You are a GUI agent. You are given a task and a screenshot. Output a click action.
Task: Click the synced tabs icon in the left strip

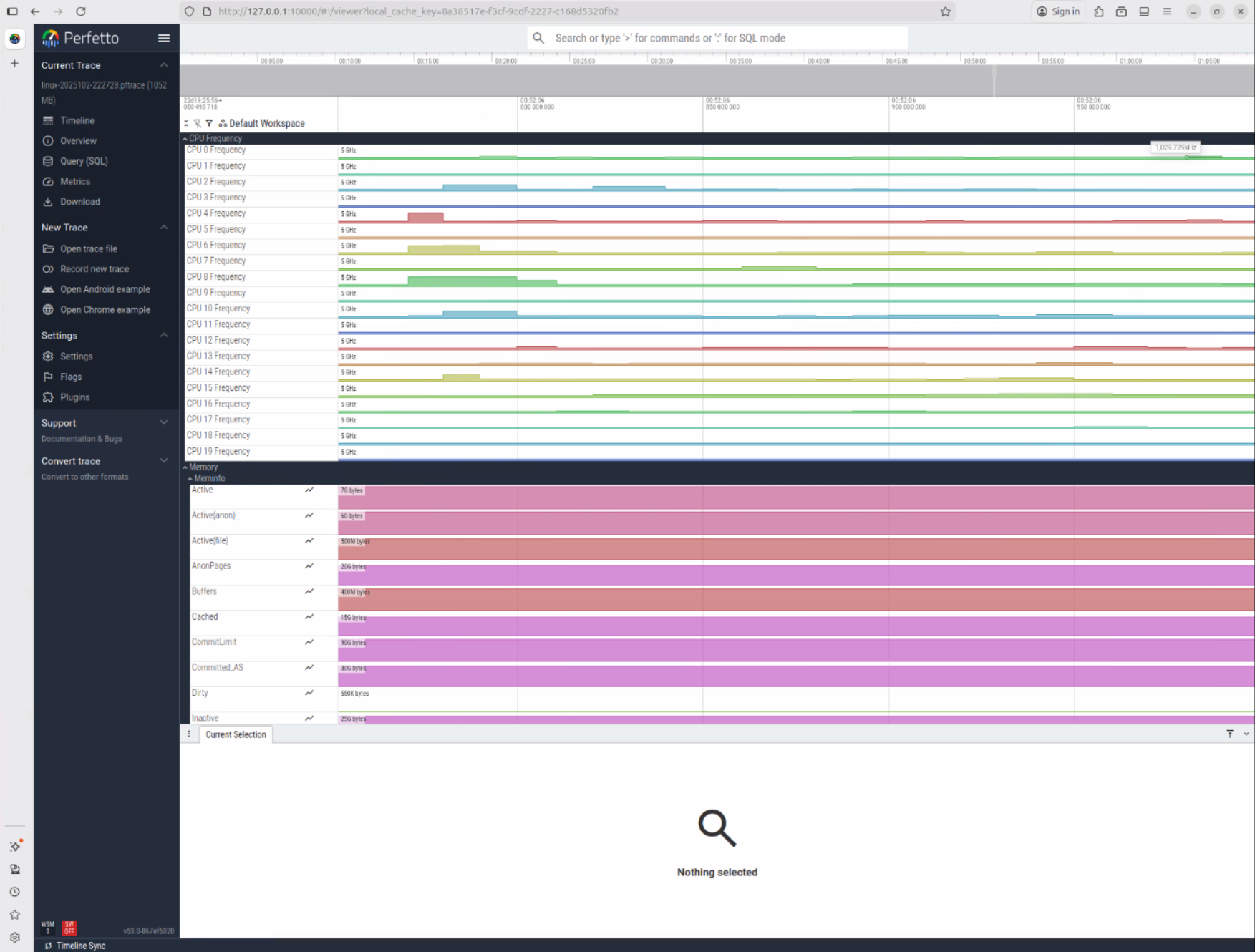click(x=15, y=869)
